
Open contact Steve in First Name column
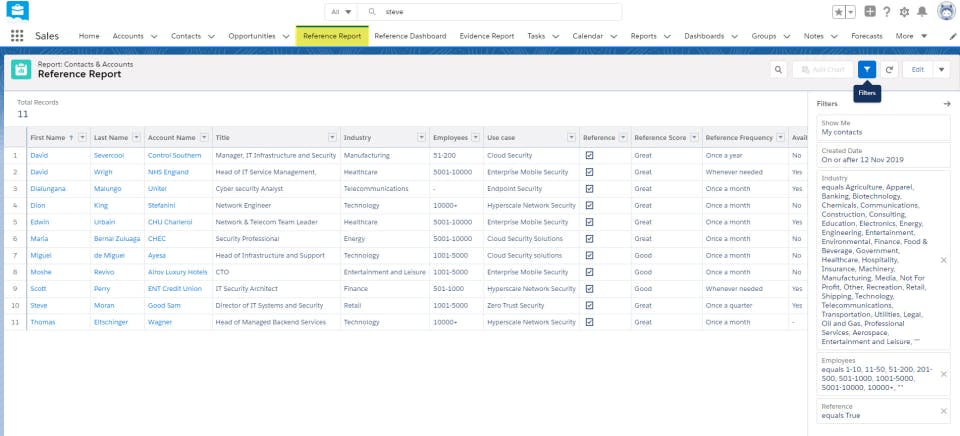pos(39,305)
